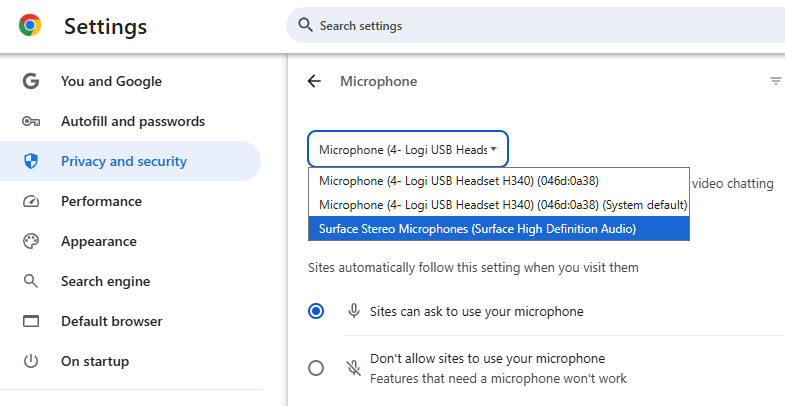Choose Surface Stereo Microphones option
Screen dimensions: 785x406
pos(499,229)
